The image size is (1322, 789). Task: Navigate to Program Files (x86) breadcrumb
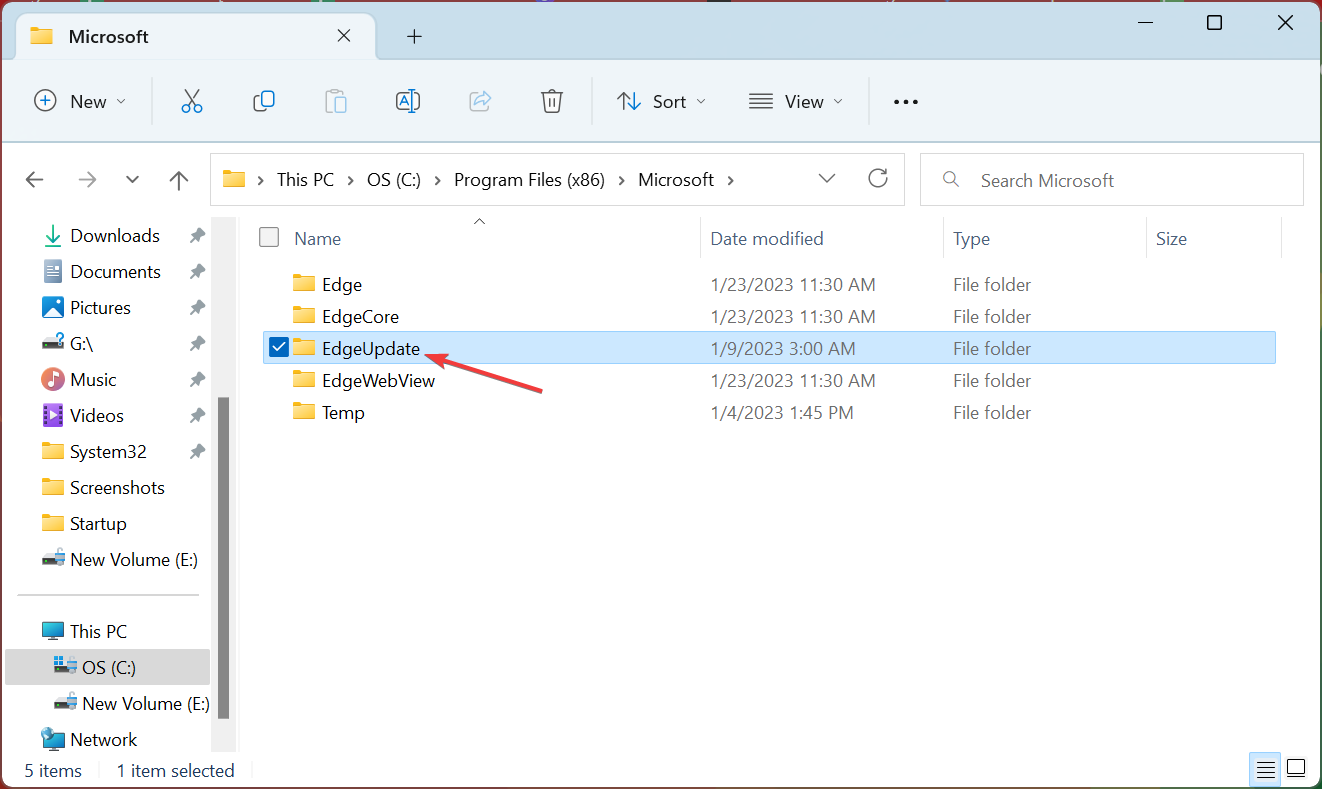pyautogui.click(x=528, y=180)
